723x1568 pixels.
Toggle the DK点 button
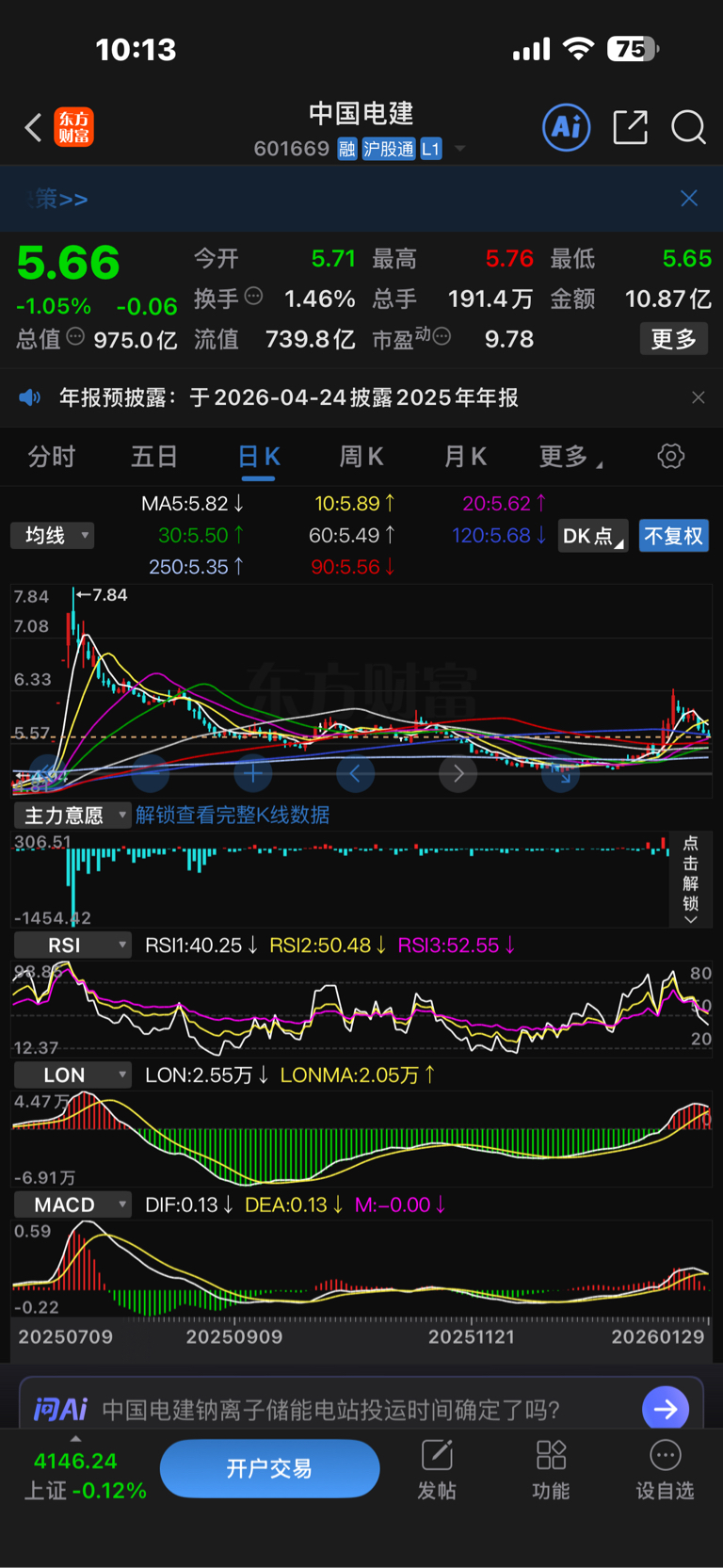pos(593,536)
